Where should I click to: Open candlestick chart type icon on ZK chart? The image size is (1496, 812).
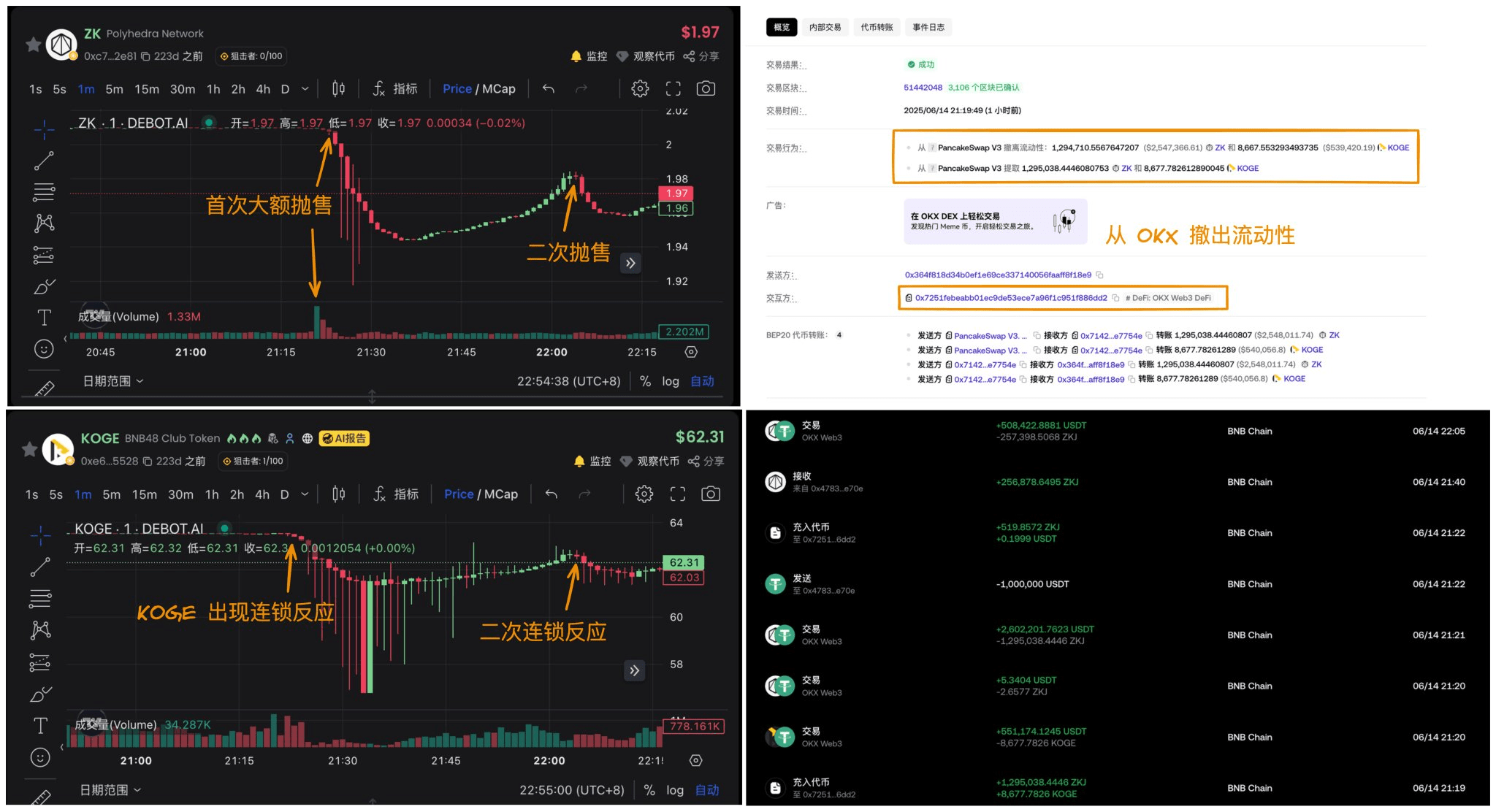point(338,88)
